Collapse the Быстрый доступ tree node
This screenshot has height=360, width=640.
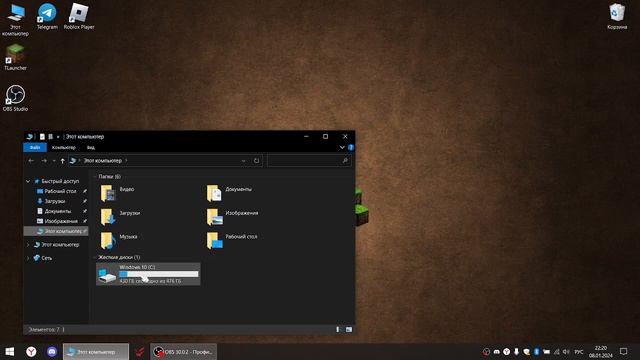coord(28,181)
